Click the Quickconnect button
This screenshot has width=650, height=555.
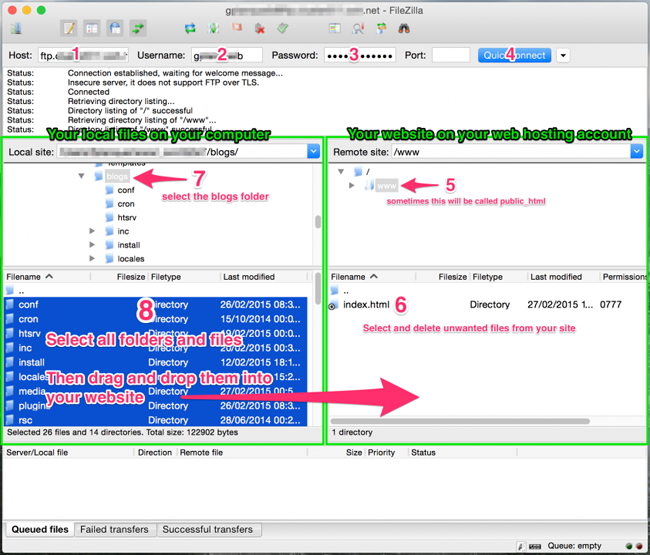coord(514,55)
